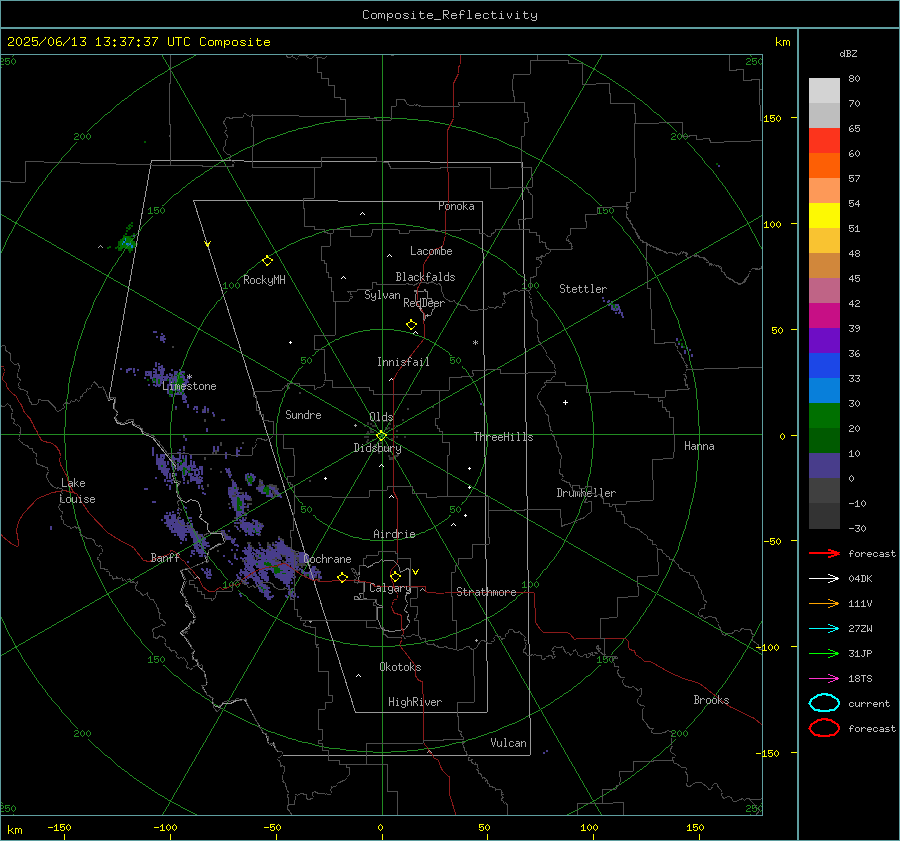Click the white 04DK arrow legend icon
The height and width of the screenshot is (841, 900).
point(824,578)
